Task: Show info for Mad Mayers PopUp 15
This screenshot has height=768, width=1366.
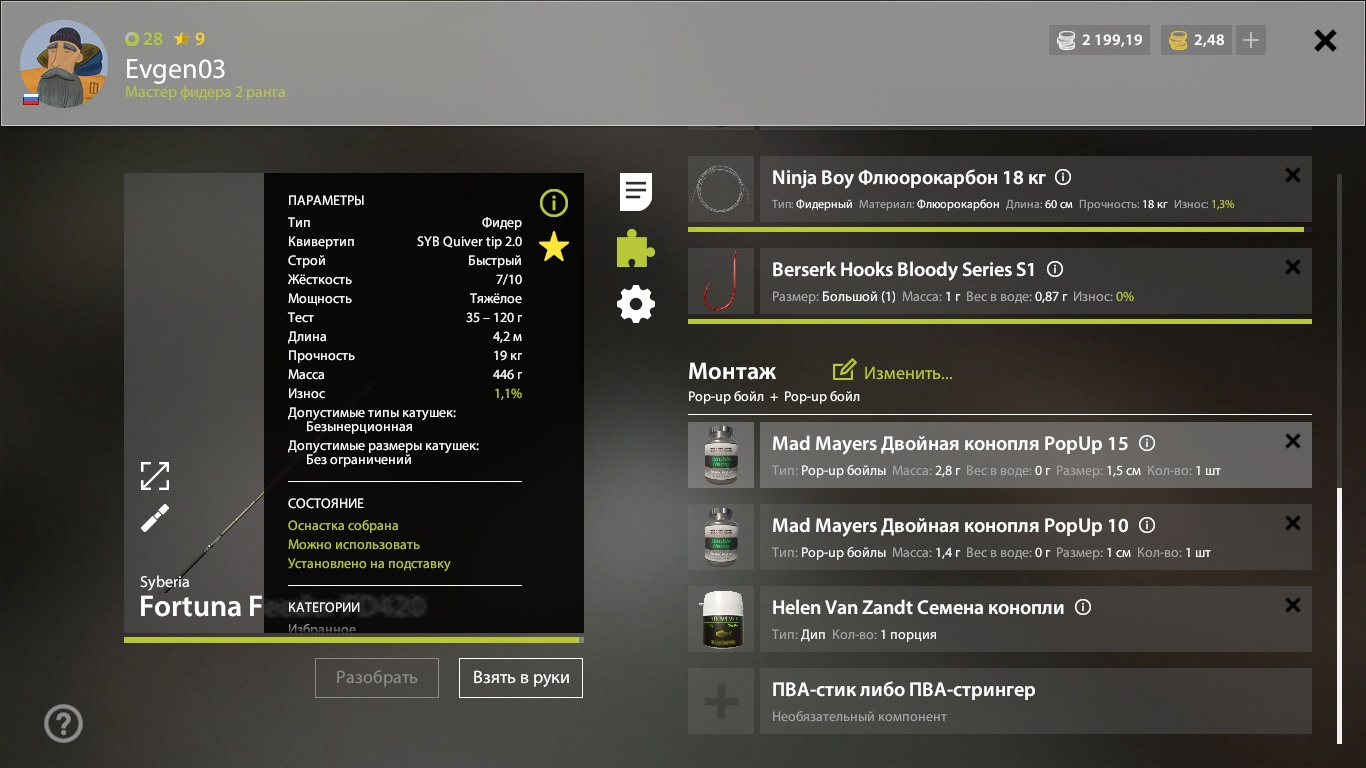Action: point(1147,443)
